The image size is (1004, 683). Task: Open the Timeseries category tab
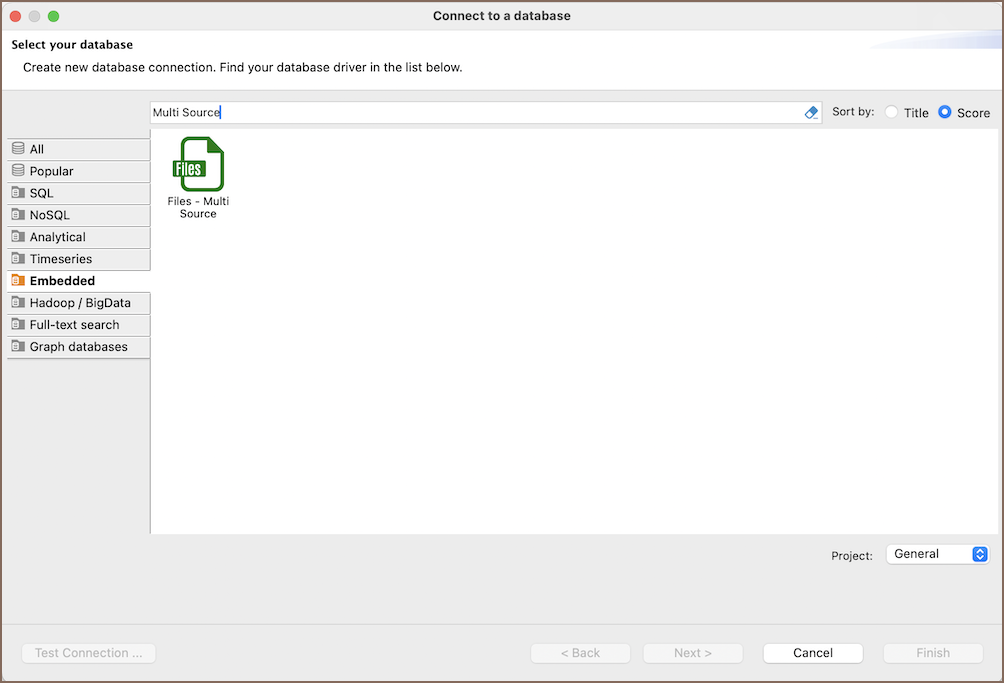[x=61, y=259]
